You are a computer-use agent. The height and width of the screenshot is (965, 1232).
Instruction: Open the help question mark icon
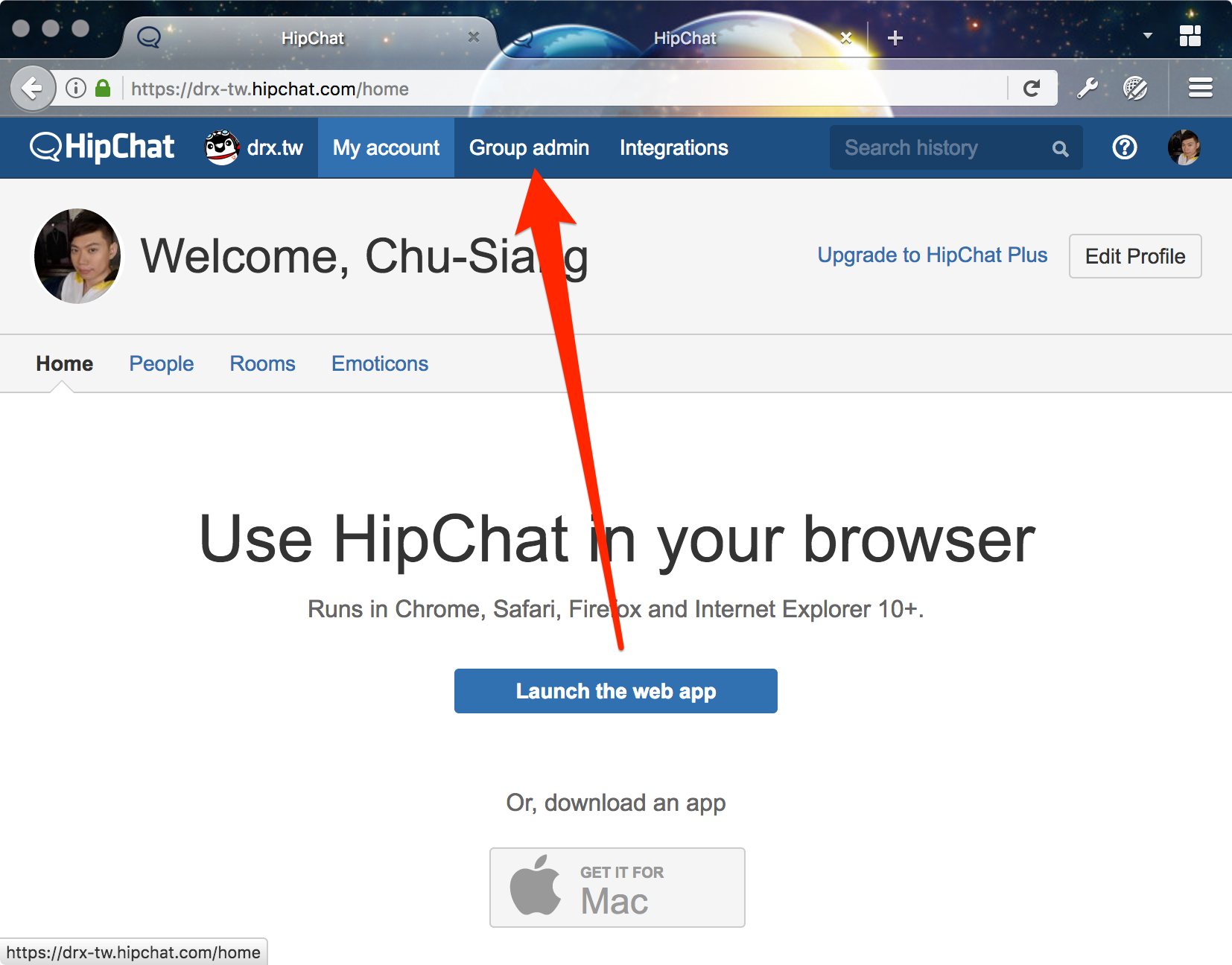(x=1125, y=147)
